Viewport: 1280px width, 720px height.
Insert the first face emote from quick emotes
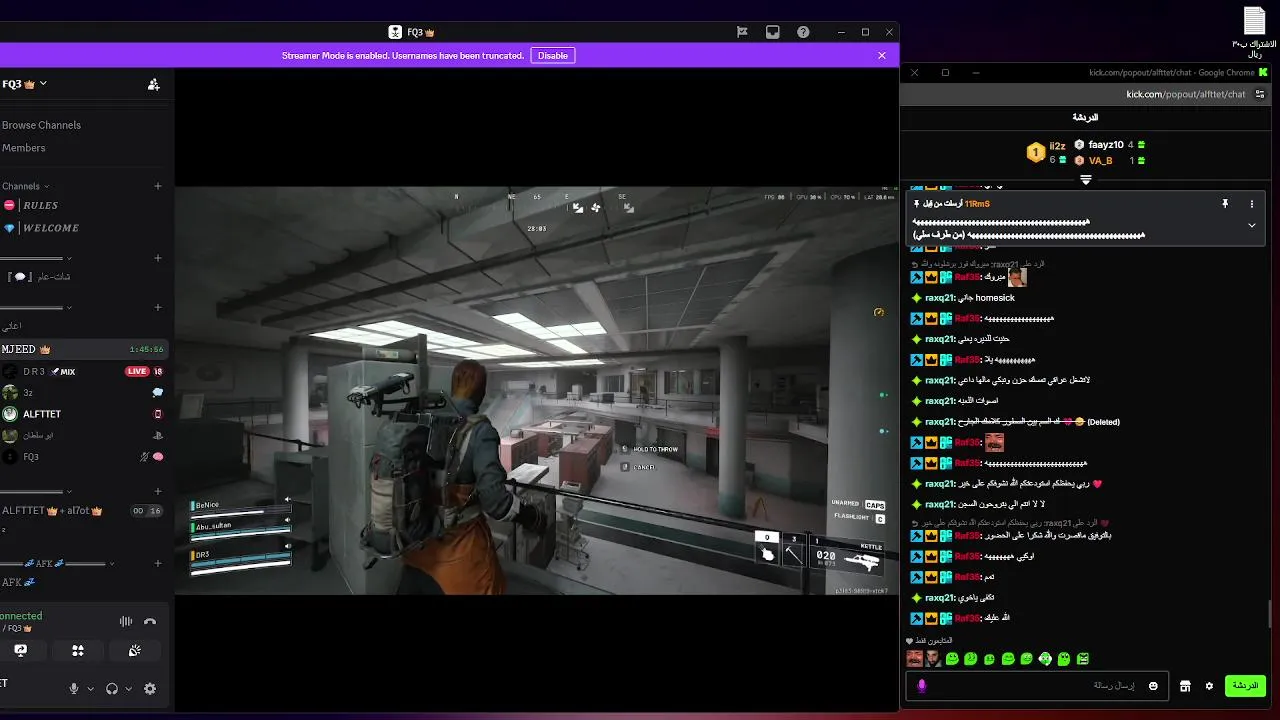pyautogui.click(x=914, y=658)
